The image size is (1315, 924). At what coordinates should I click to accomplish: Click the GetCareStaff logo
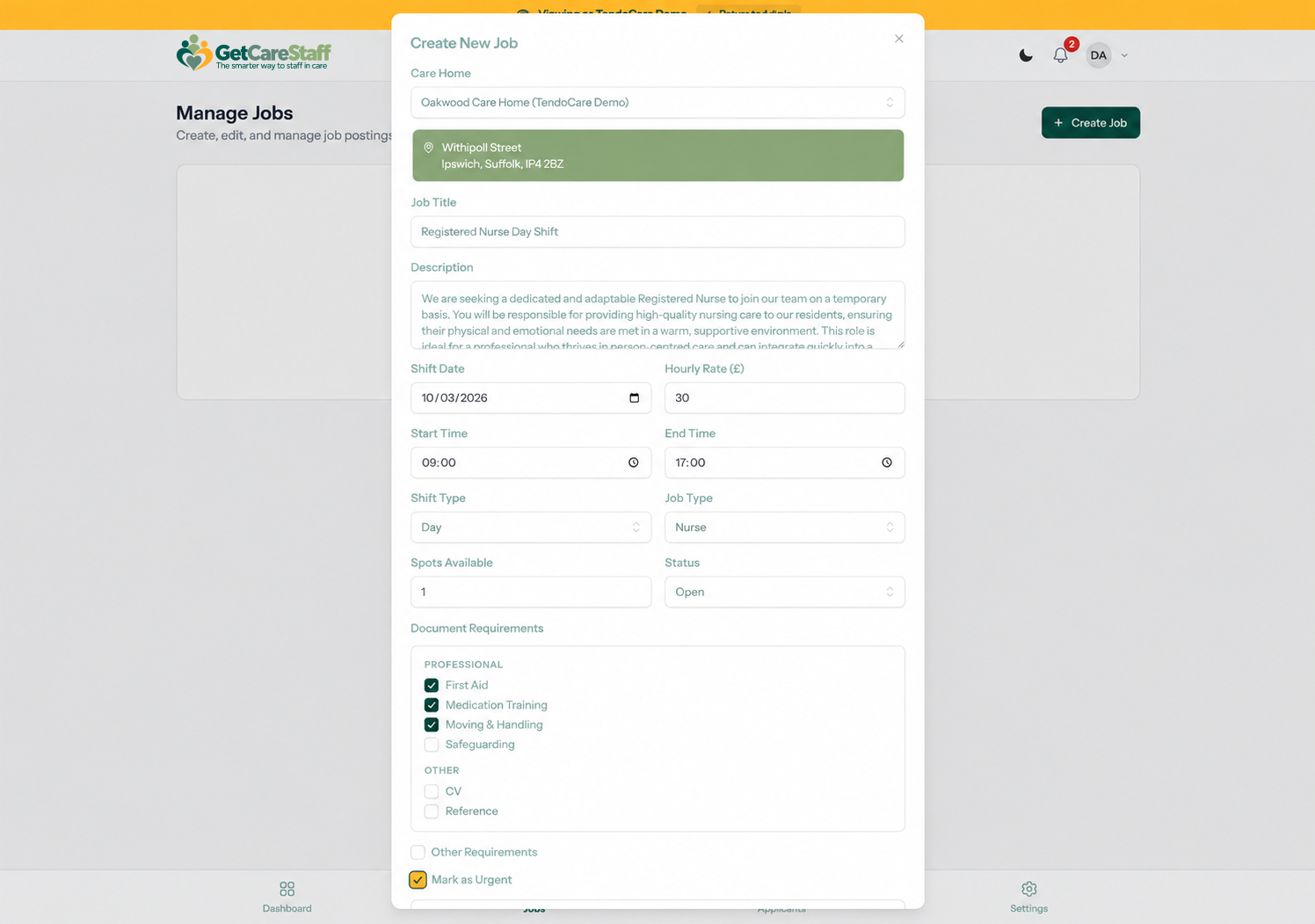point(254,54)
